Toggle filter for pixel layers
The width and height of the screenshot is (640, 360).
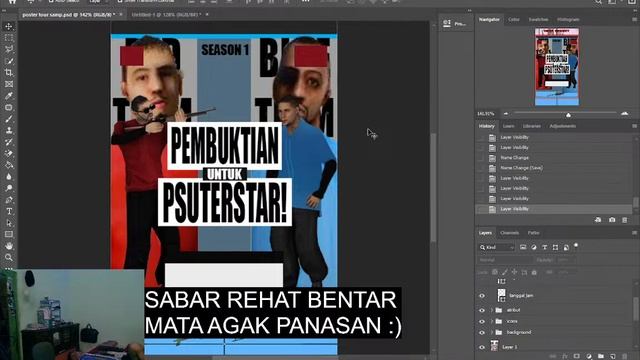(x=523, y=247)
